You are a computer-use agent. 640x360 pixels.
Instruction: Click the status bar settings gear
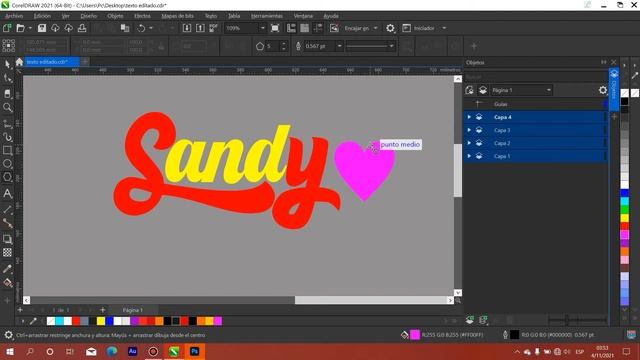pos(8,335)
